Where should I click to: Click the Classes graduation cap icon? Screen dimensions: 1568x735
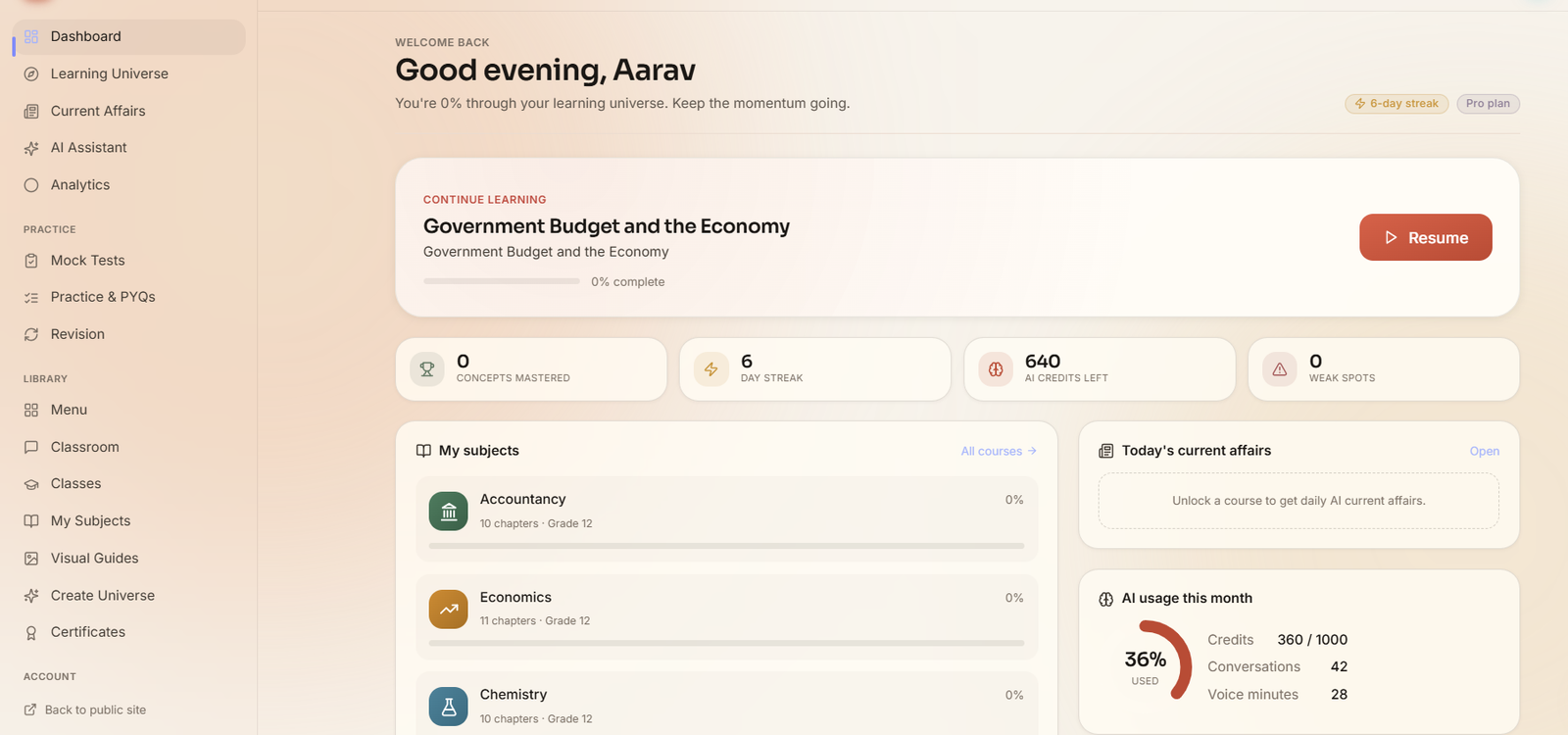(x=31, y=484)
